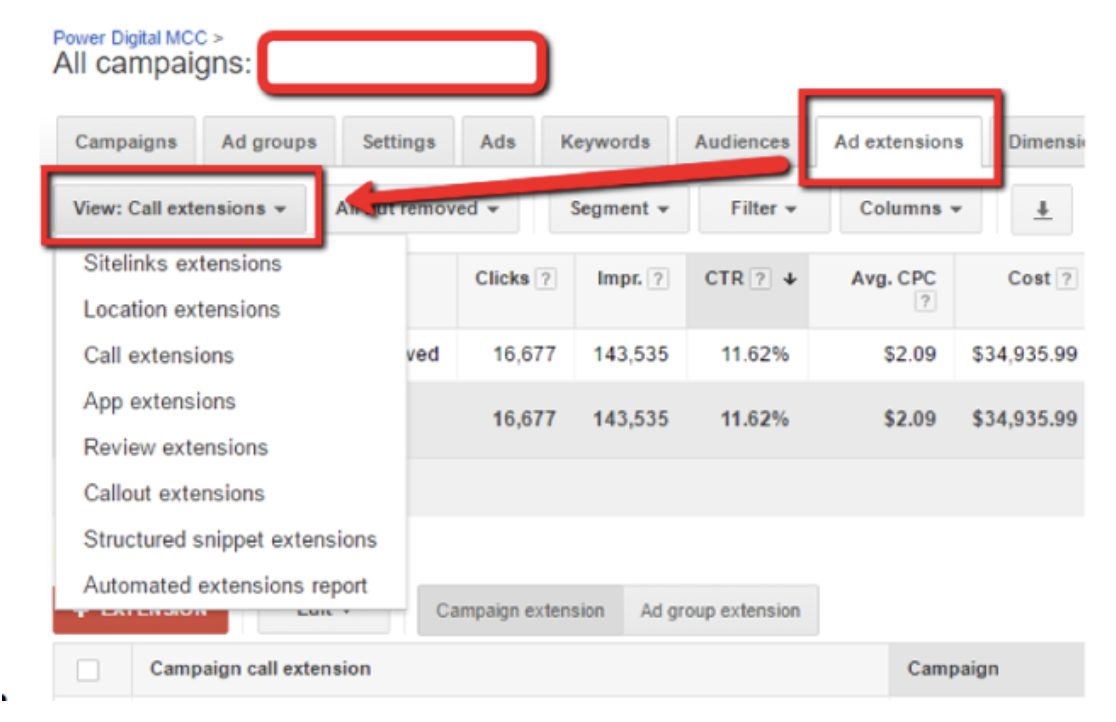Screen dimensions: 1116x722
Task: Pick Structured snippet extensions option
Action: click(230, 540)
